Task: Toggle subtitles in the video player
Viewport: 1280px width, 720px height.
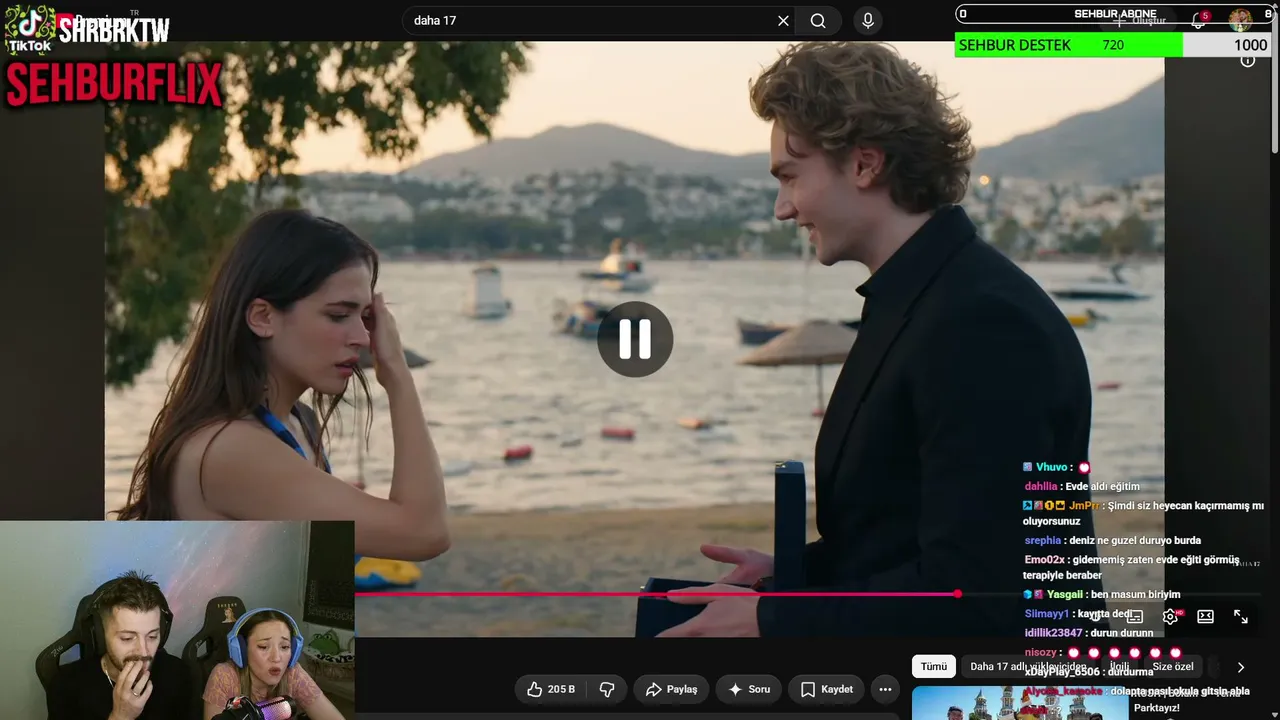Action: (x=1135, y=617)
